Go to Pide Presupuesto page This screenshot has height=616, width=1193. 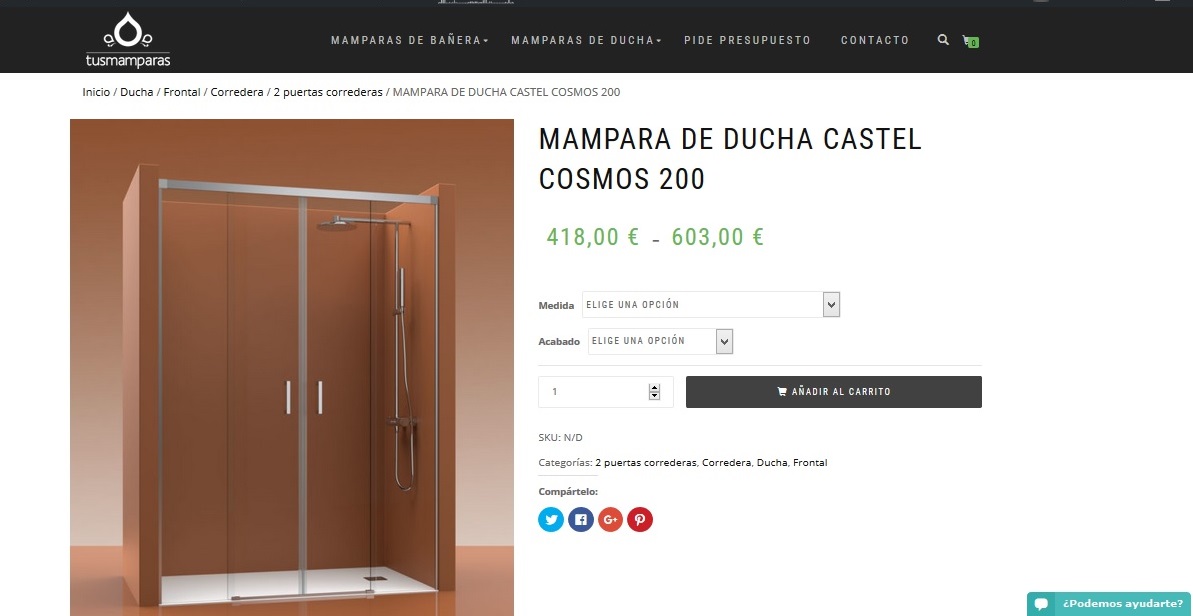click(747, 40)
